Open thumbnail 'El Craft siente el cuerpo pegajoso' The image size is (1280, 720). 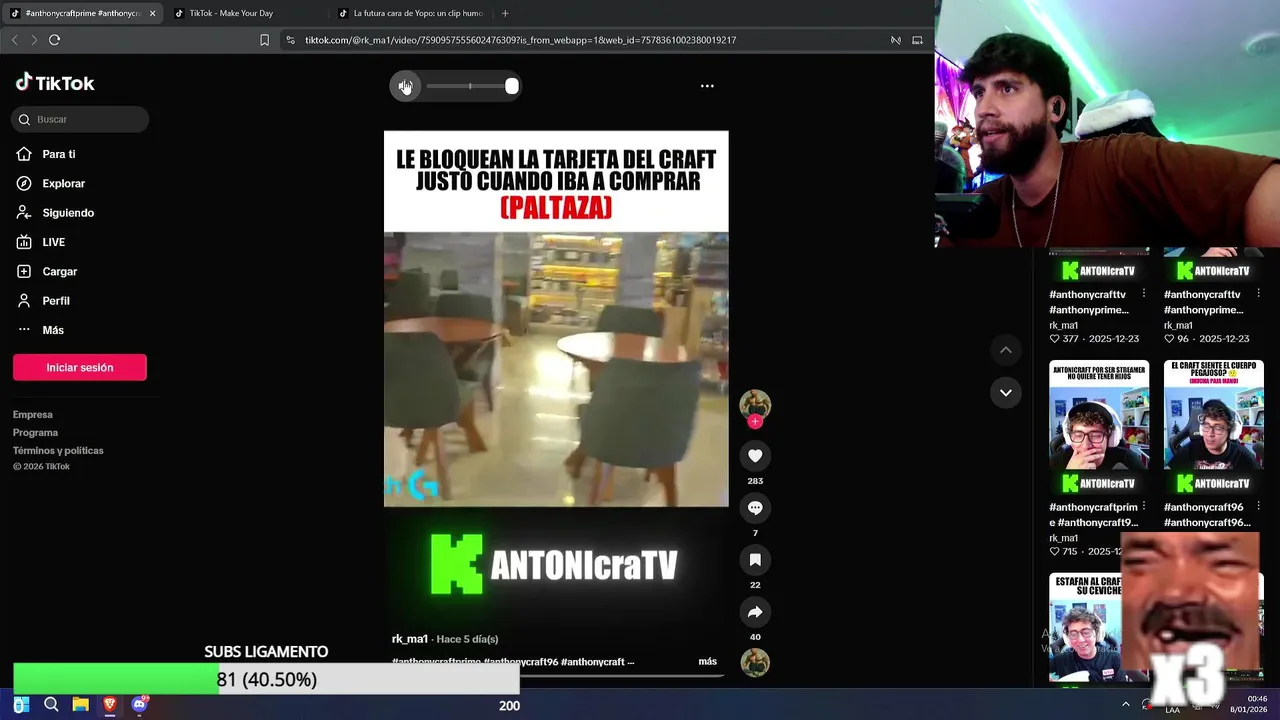click(1214, 428)
